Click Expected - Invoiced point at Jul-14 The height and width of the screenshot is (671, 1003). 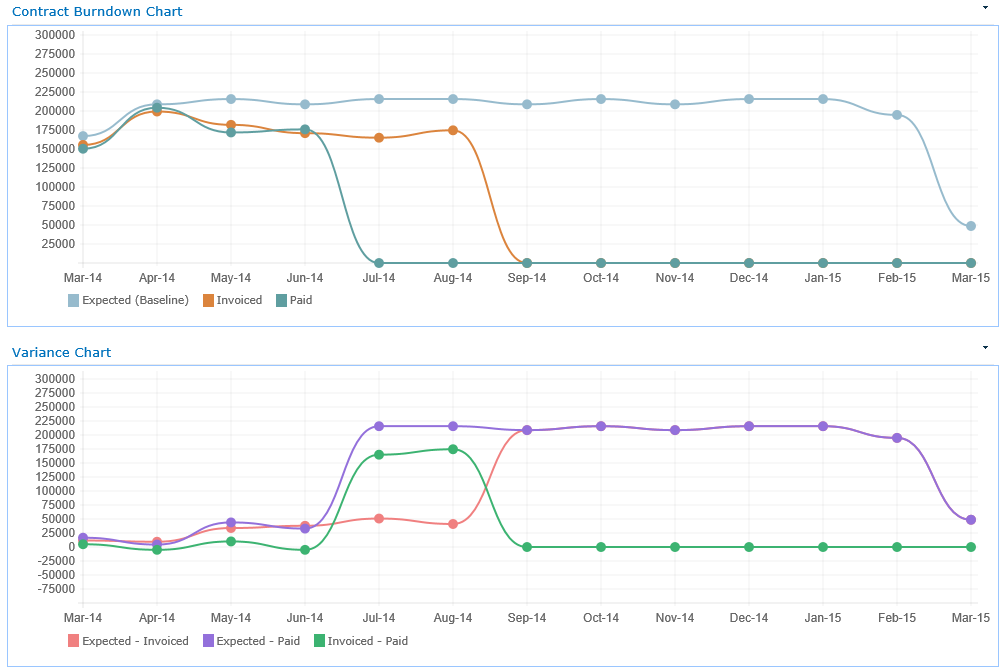[379, 518]
